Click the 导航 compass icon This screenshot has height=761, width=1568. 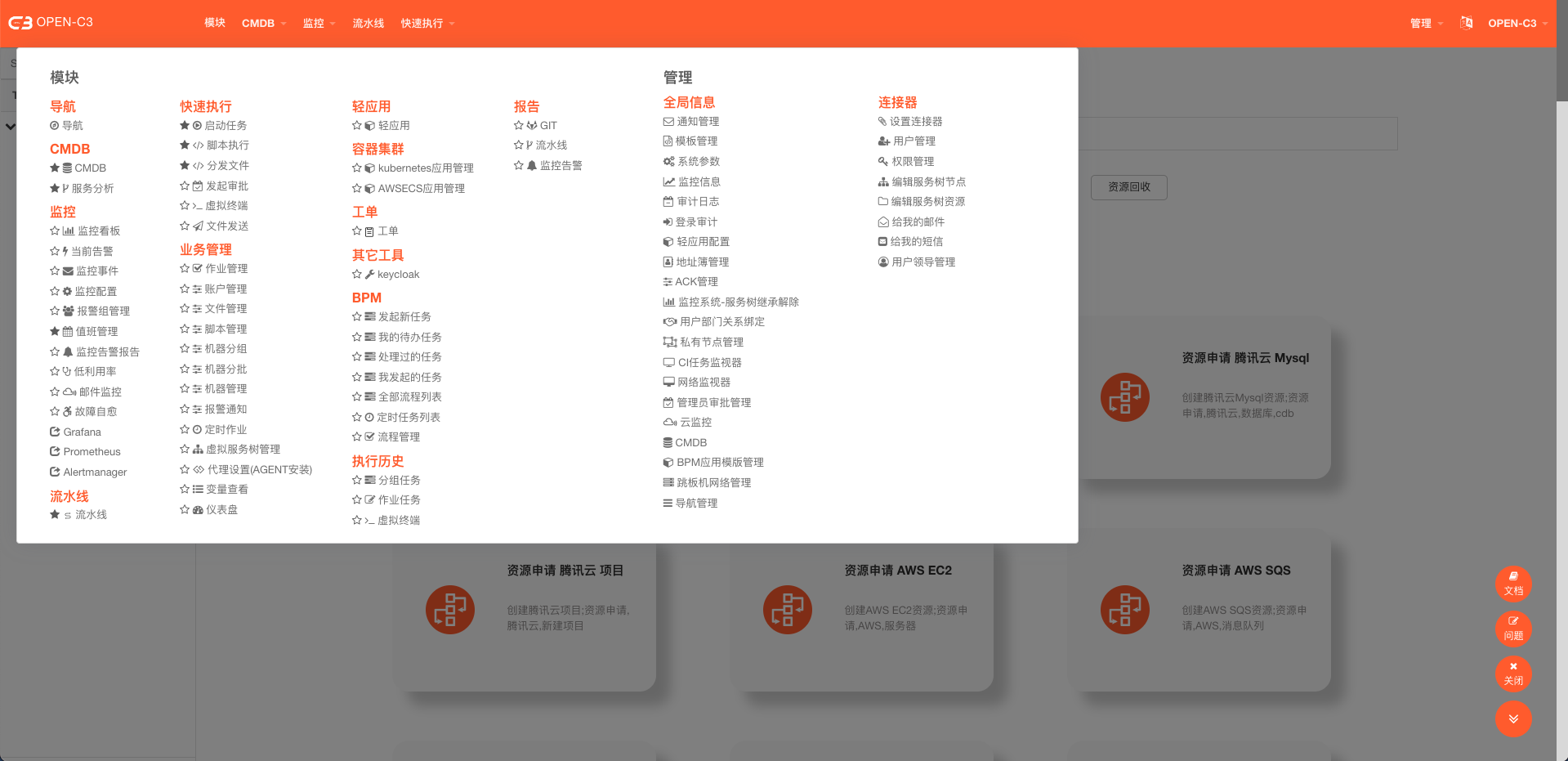click(55, 125)
